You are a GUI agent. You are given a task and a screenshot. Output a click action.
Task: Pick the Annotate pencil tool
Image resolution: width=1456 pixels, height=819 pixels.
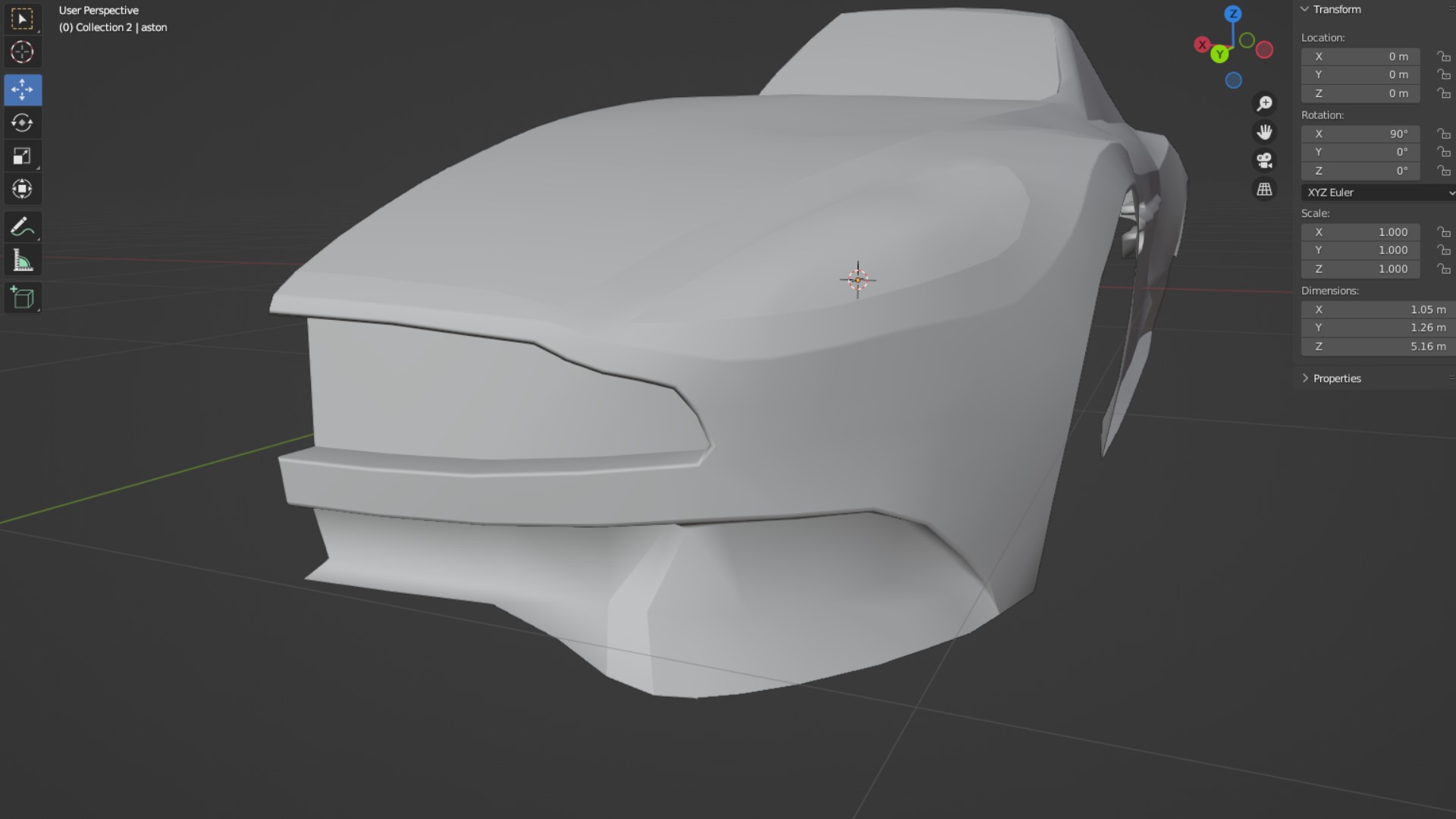coord(22,227)
